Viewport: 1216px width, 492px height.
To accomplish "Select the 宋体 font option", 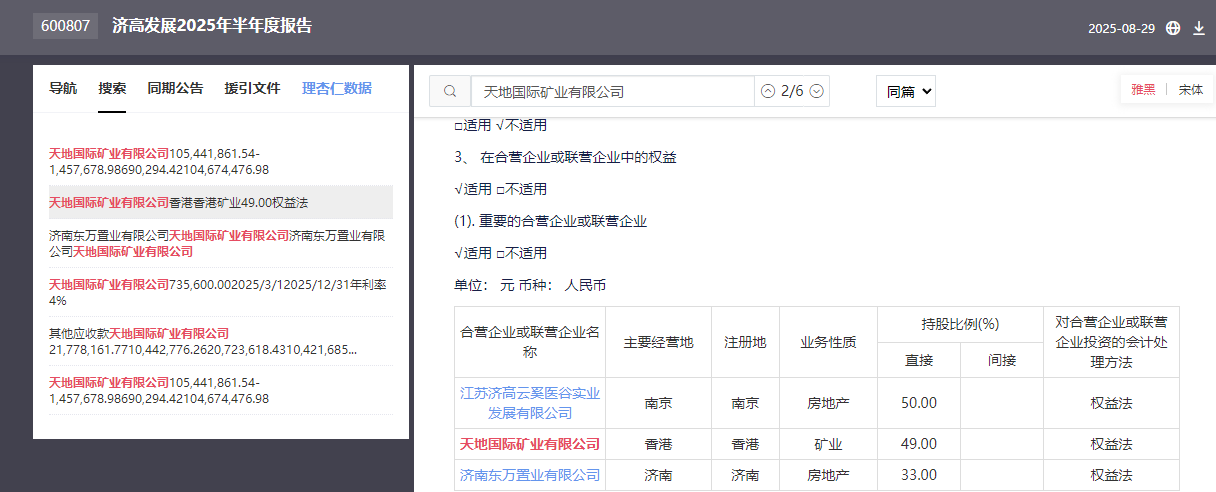I will pos(1191,89).
